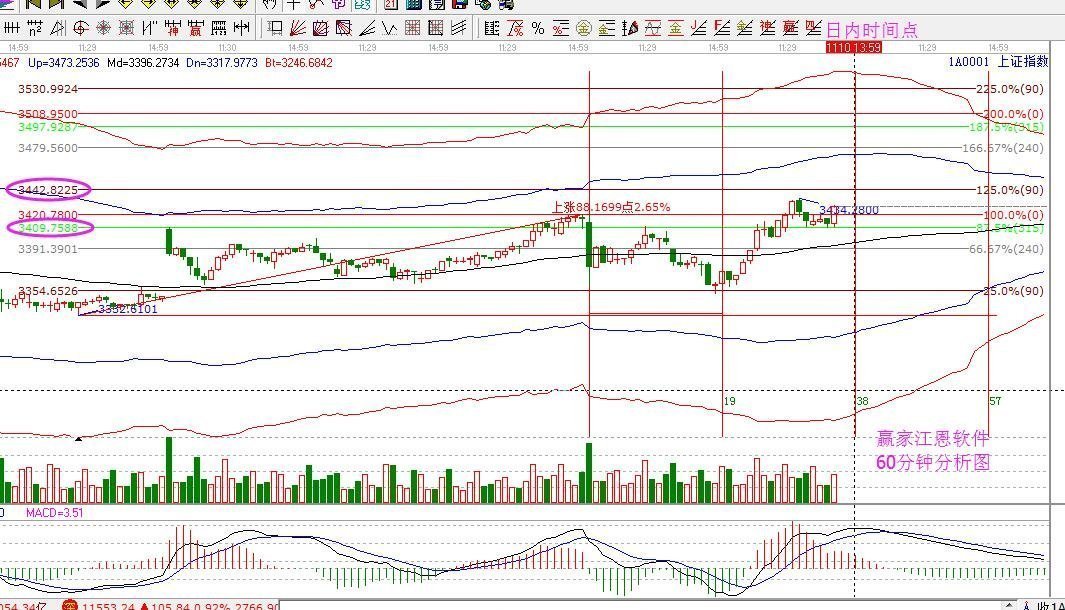Click the plain percent symbol tool
Screen dimensions: 1065x610
click(x=538, y=28)
